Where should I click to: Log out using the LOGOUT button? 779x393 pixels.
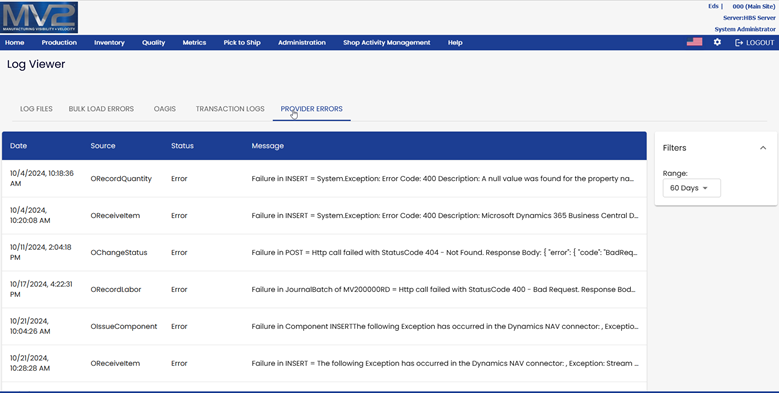[754, 43]
